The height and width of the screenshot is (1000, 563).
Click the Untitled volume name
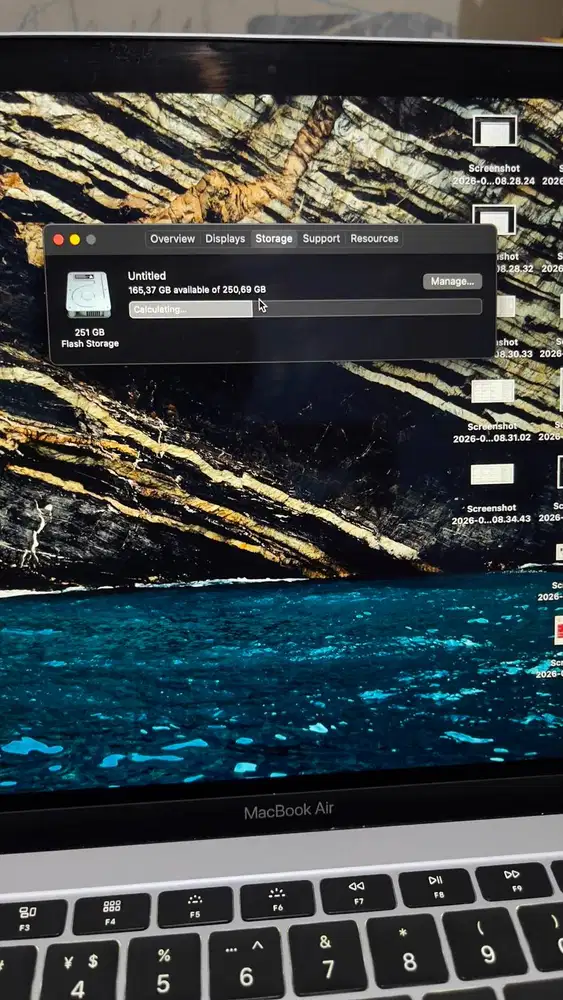tap(147, 276)
